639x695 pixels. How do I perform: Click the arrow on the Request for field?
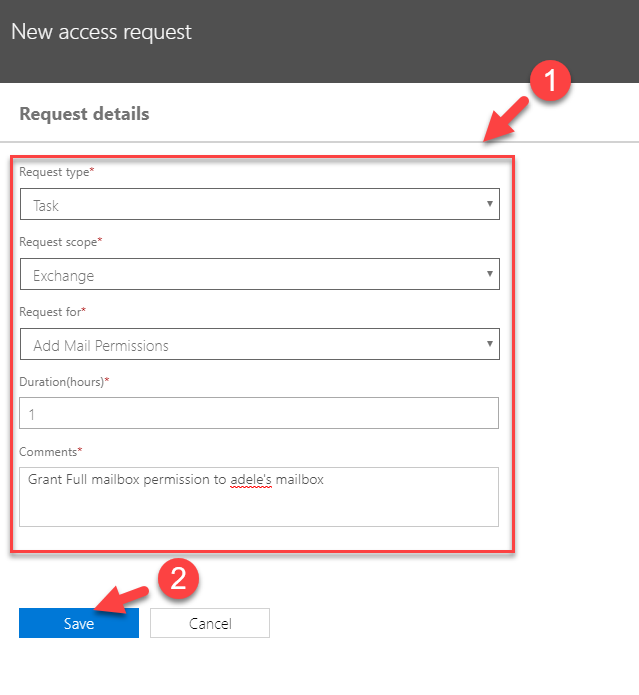pyautogui.click(x=490, y=344)
